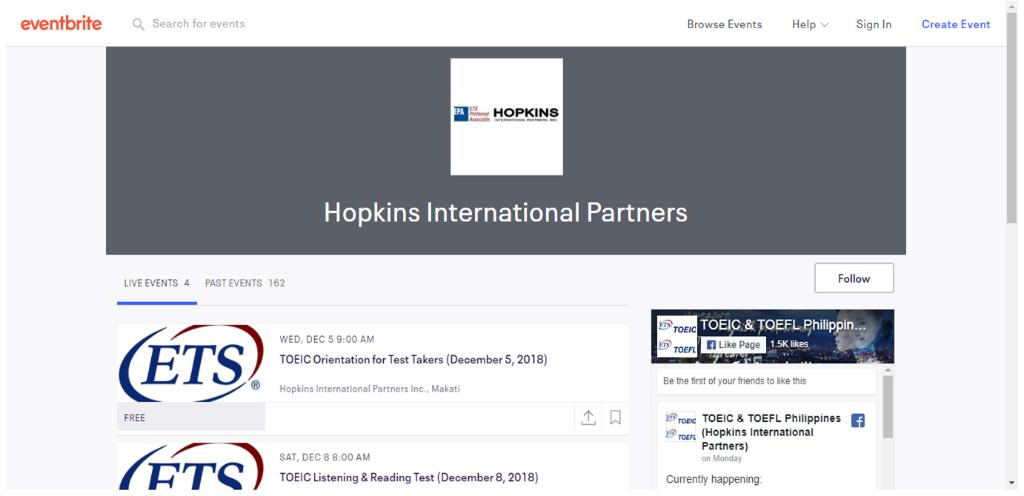Click the Facebook logo icon in the post
The height and width of the screenshot is (496, 1024).
[x=858, y=421]
